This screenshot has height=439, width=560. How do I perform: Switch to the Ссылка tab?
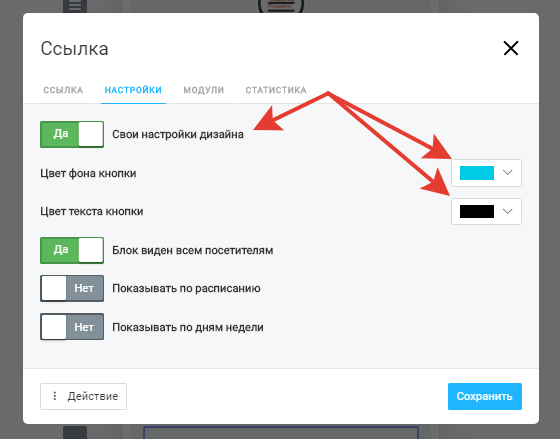coord(63,90)
